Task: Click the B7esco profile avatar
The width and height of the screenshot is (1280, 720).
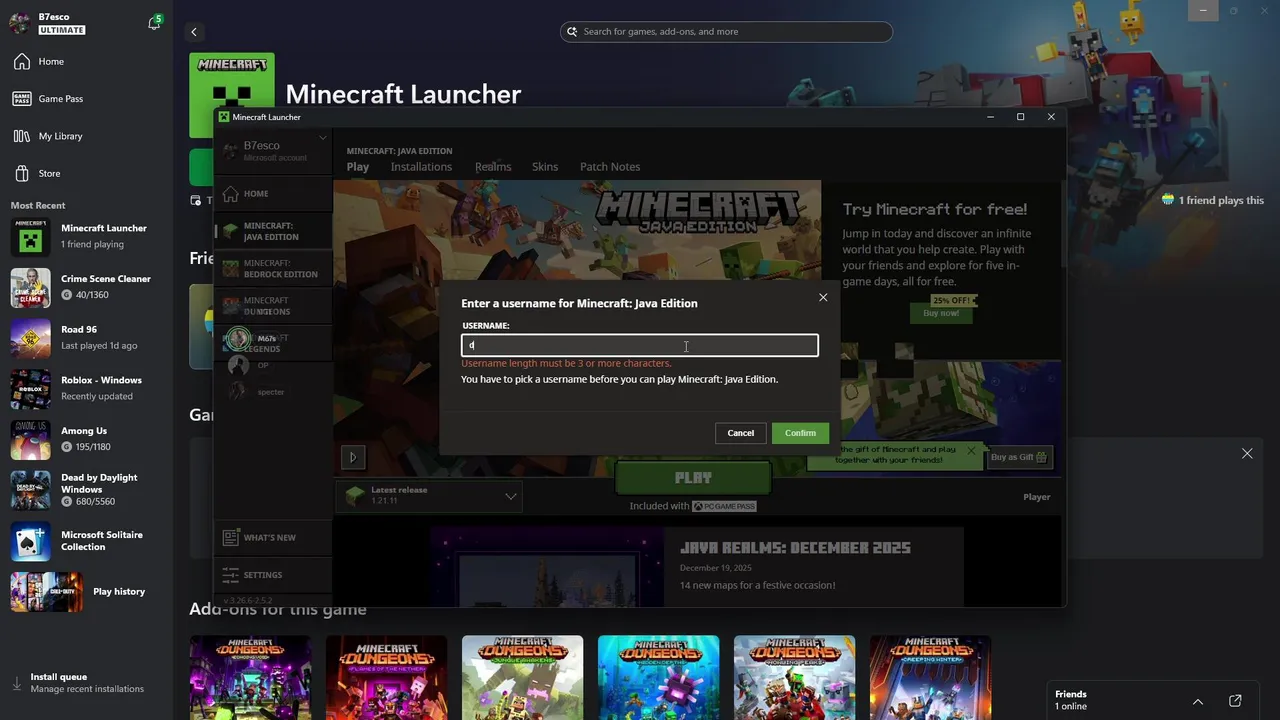Action: pyautogui.click(x=20, y=23)
